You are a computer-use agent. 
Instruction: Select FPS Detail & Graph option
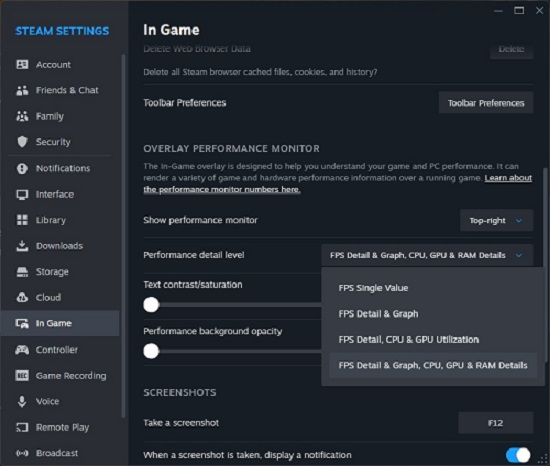pos(378,314)
